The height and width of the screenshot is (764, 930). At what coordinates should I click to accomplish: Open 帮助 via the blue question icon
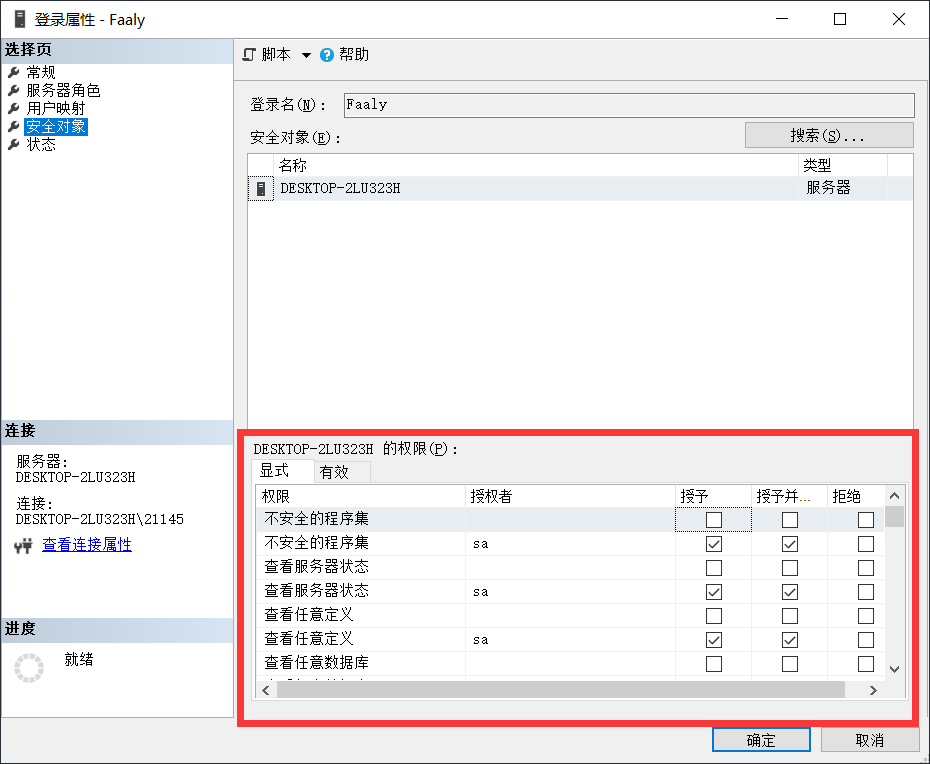327,55
